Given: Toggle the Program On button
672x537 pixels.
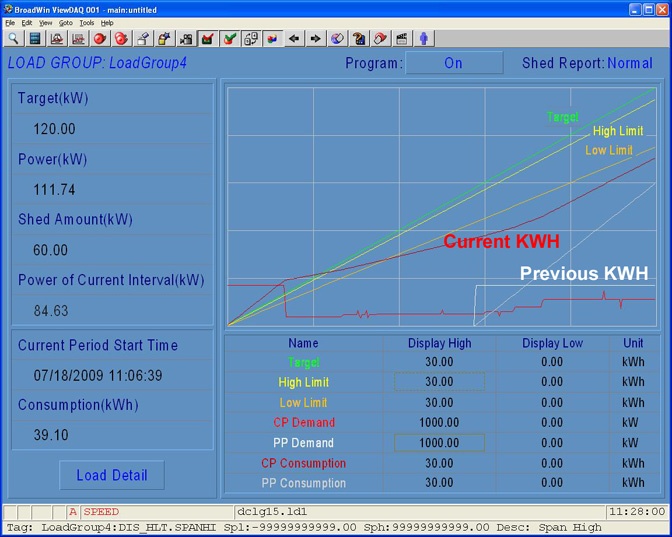Looking at the screenshot, I should (x=453, y=63).
